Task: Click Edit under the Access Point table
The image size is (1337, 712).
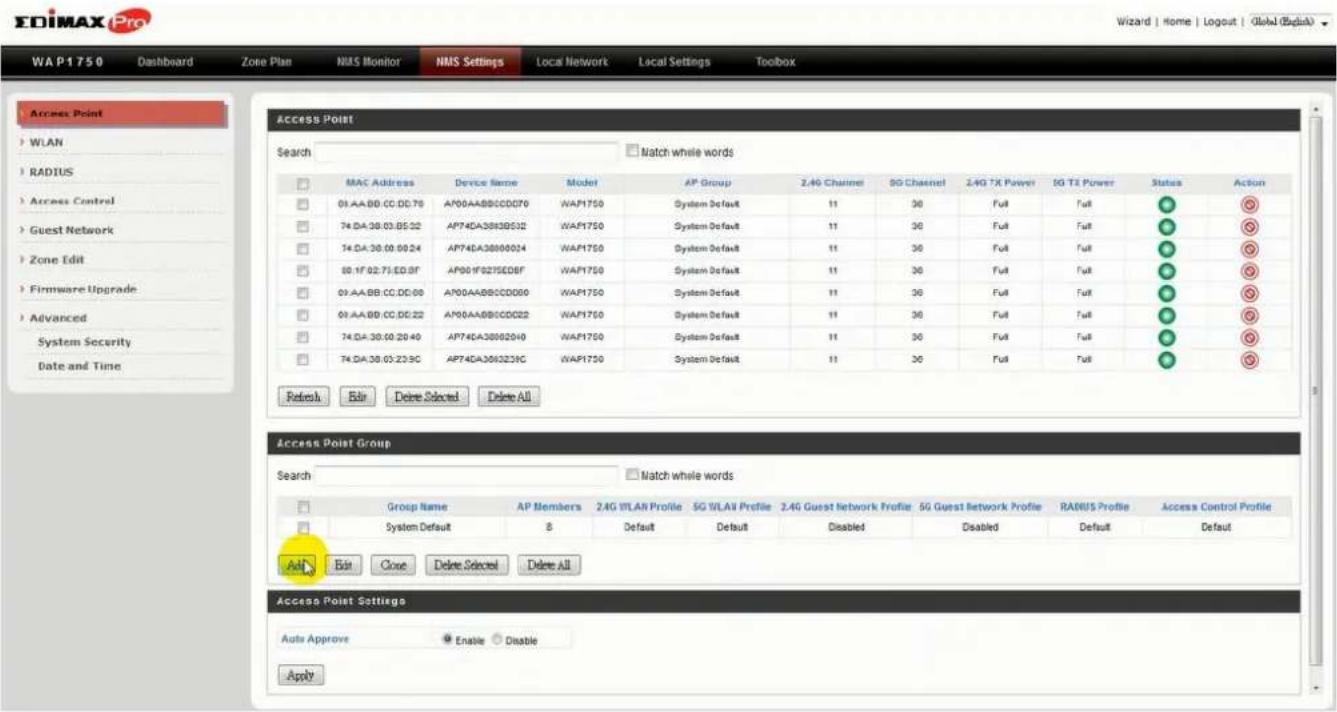Action: pyautogui.click(x=357, y=397)
